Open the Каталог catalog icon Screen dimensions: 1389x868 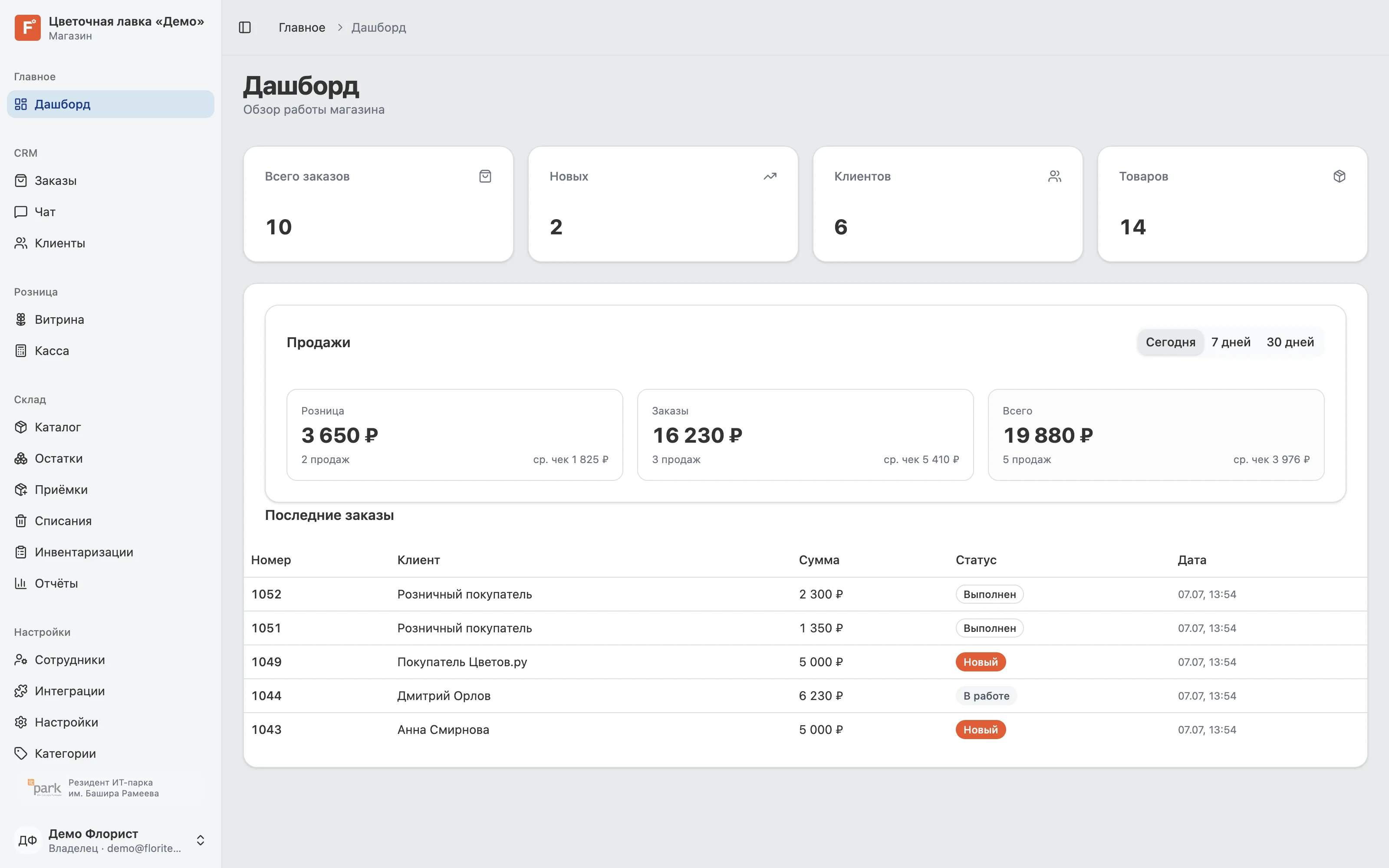pyautogui.click(x=21, y=427)
